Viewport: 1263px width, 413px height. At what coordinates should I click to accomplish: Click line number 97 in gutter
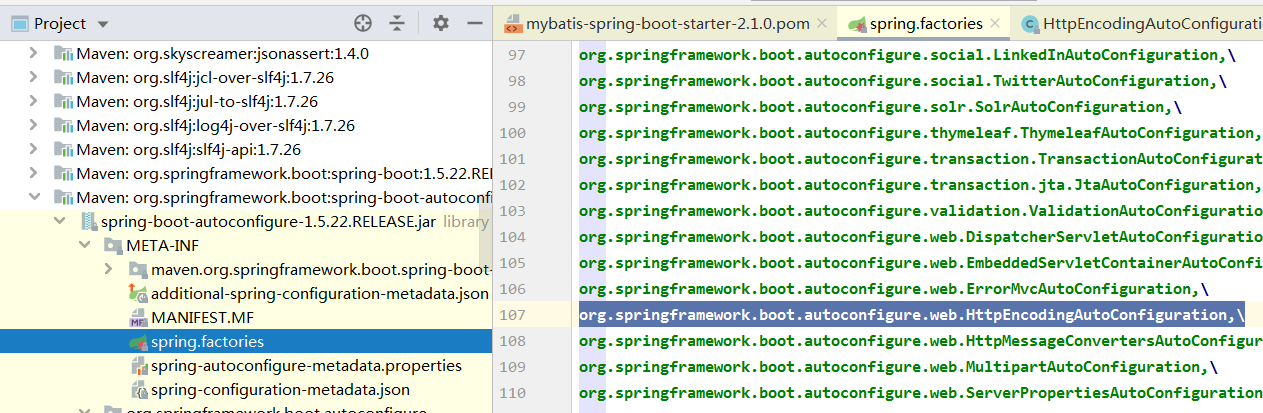pyautogui.click(x=517, y=55)
